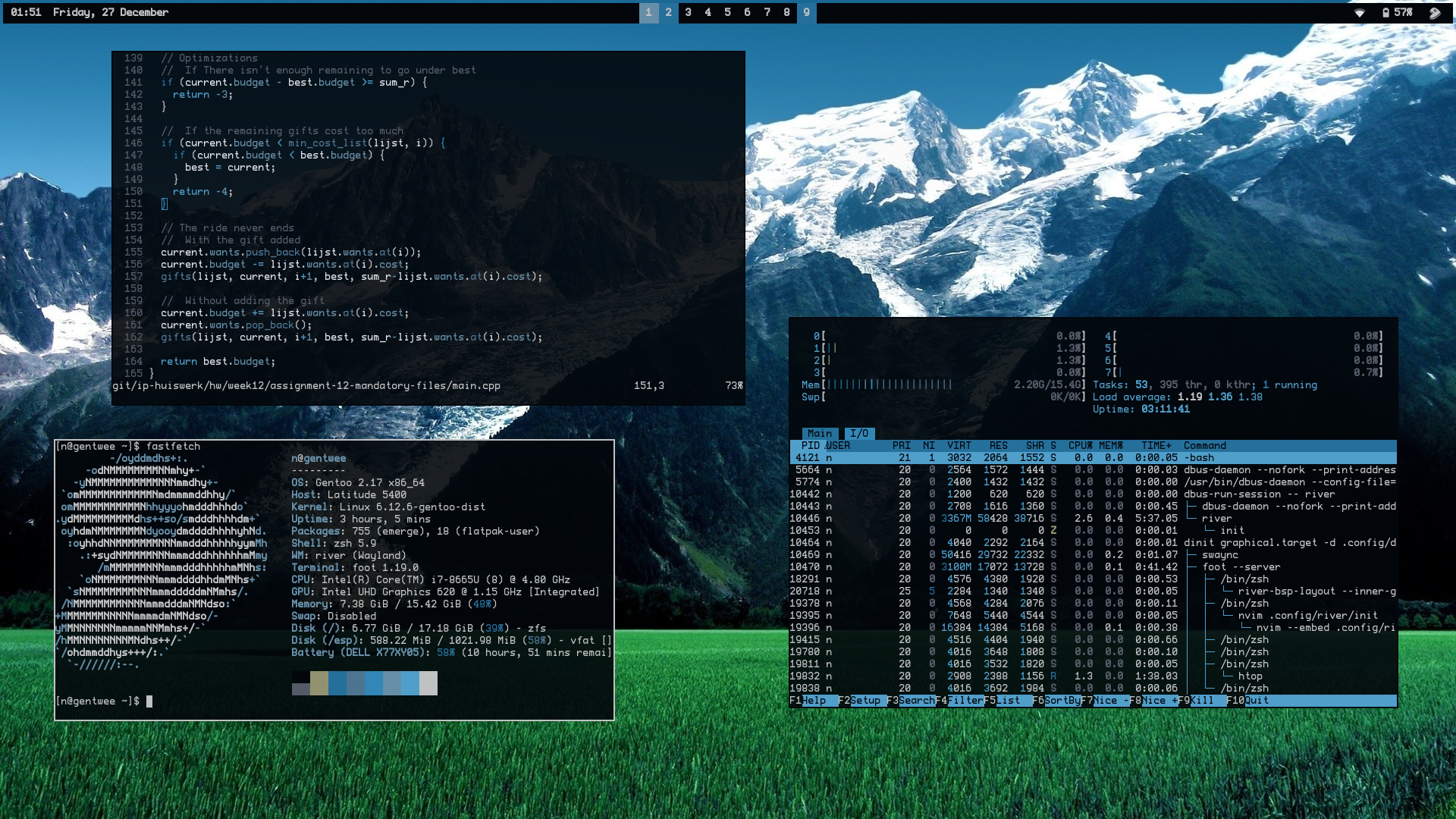Click the n@gentwee title in fastfetch output

pos(318,459)
